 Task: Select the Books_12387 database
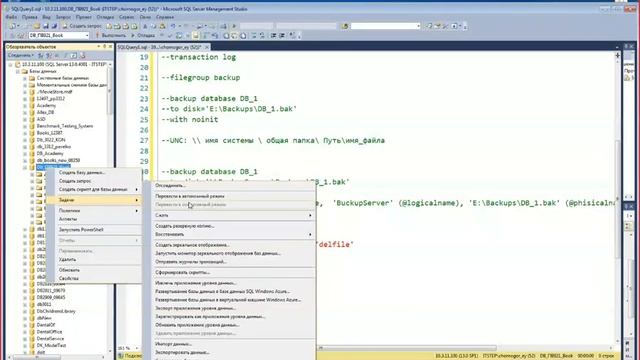(49, 133)
